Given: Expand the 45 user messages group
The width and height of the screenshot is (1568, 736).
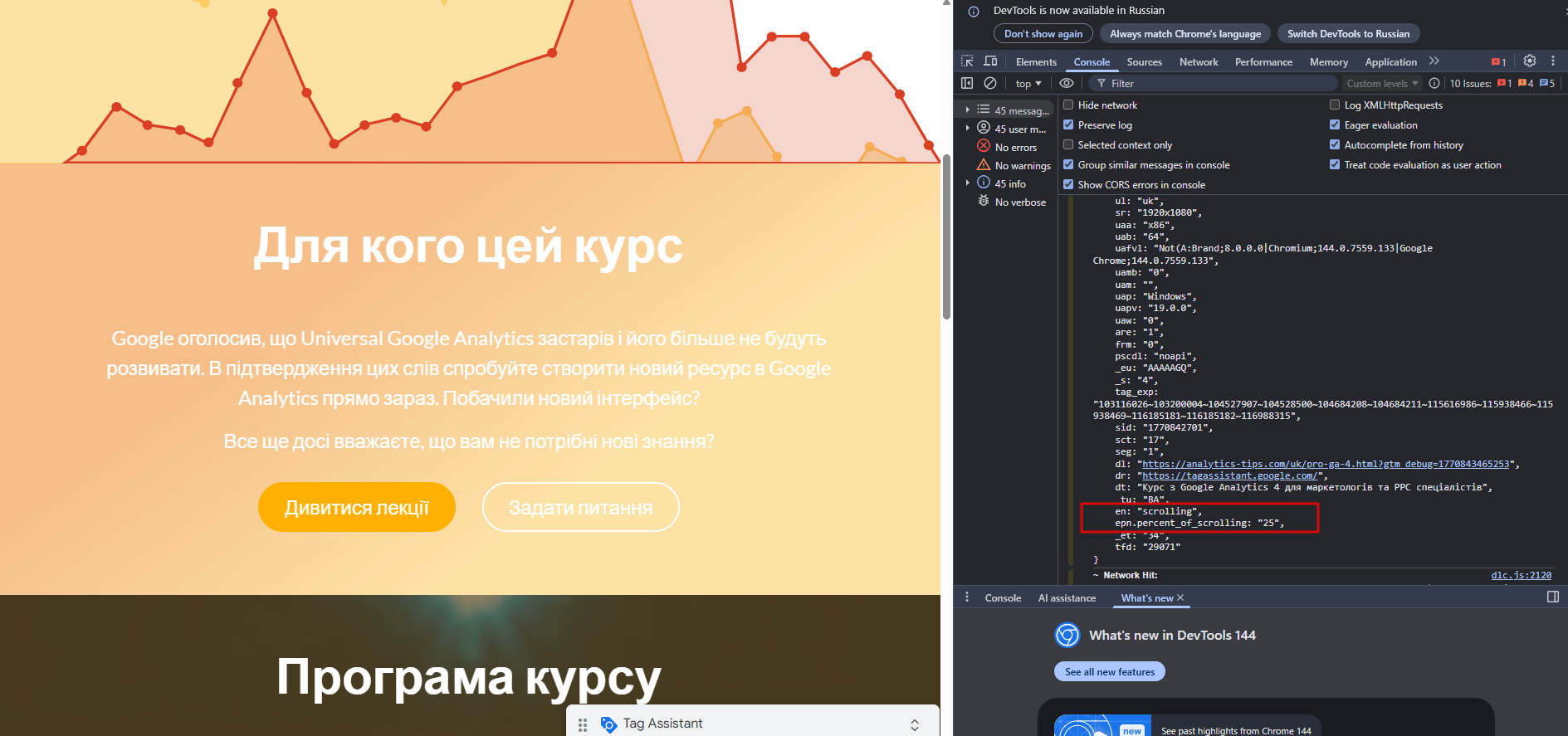Looking at the screenshot, I should point(968,128).
